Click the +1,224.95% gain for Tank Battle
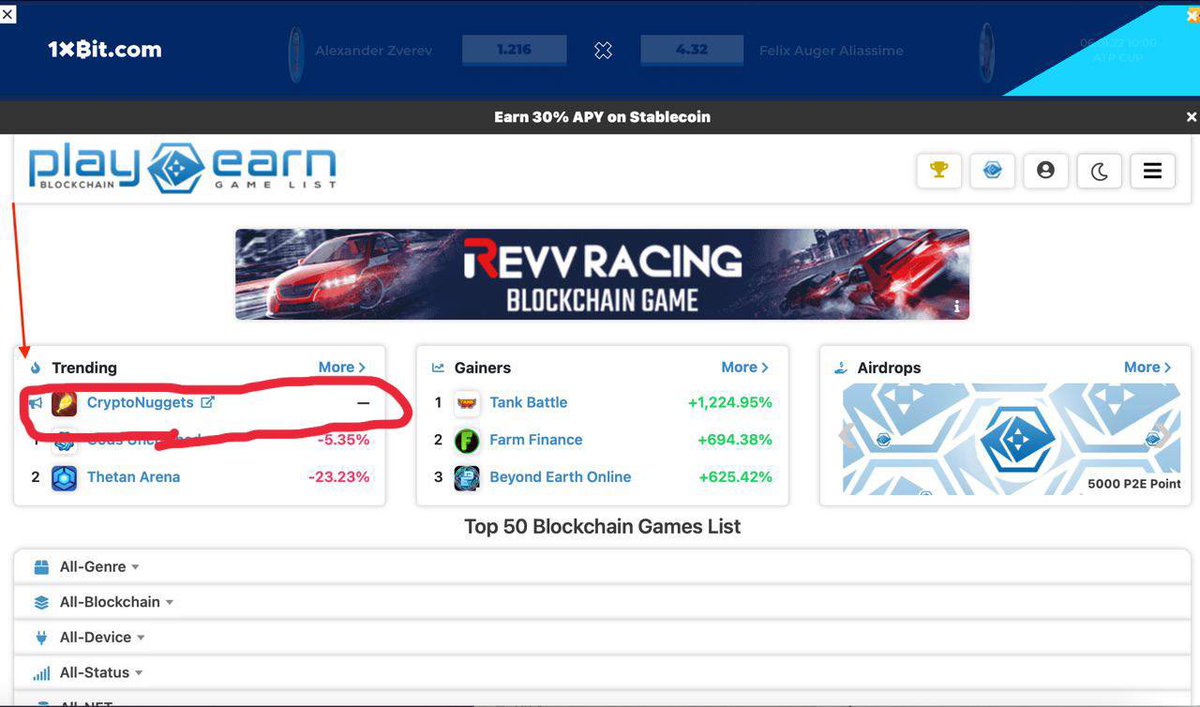This screenshot has width=1200, height=707. point(730,402)
